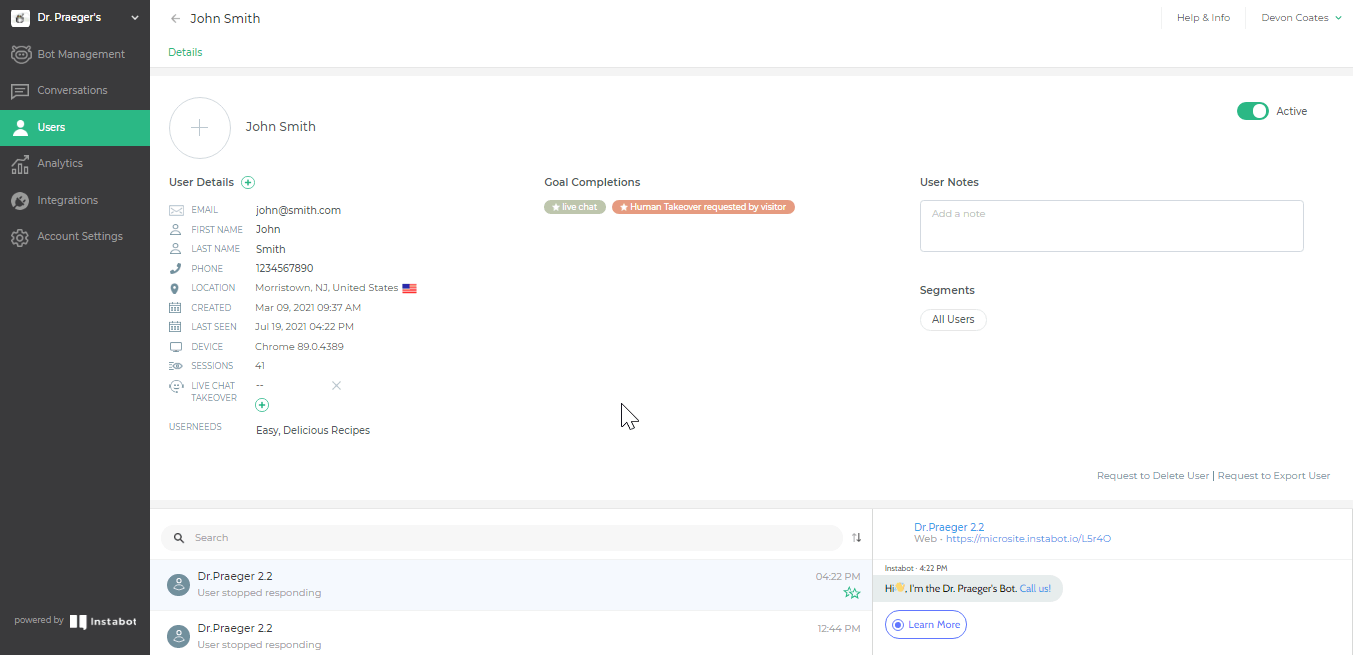Click the Location map pin icon
The width and height of the screenshot is (1353, 655).
tap(176, 288)
